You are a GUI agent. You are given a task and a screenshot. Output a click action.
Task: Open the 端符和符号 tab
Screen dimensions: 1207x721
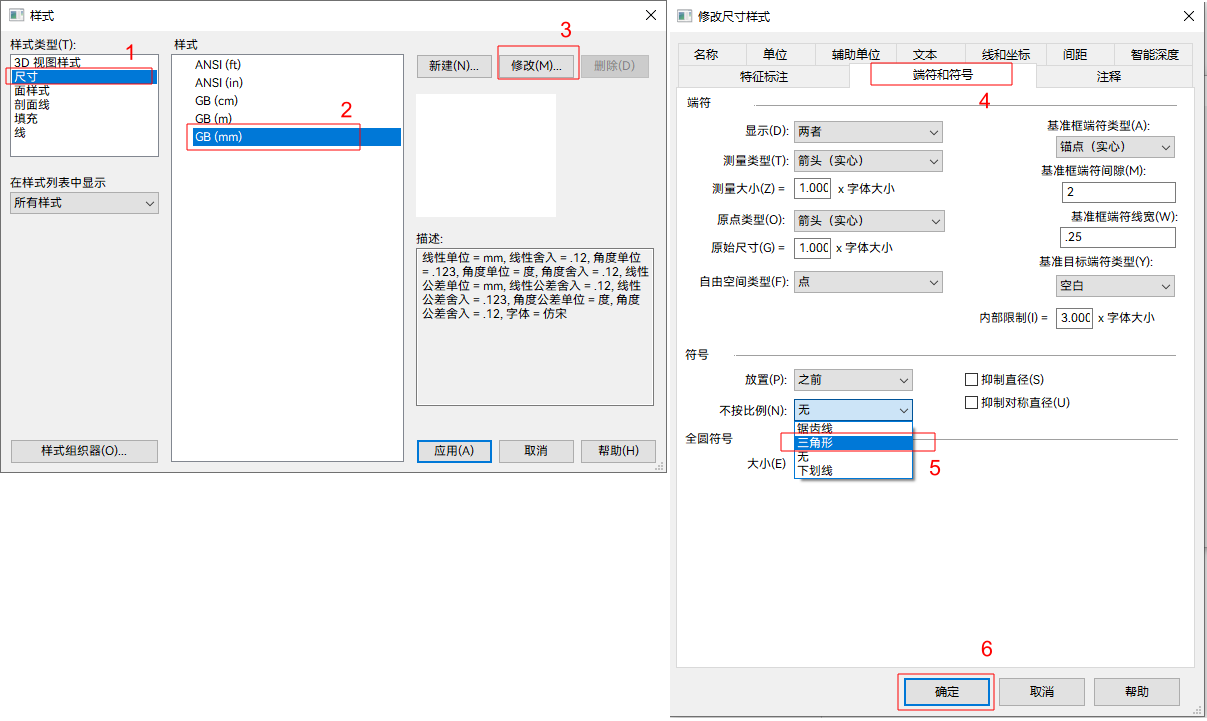pyautogui.click(x=942, y=75)
